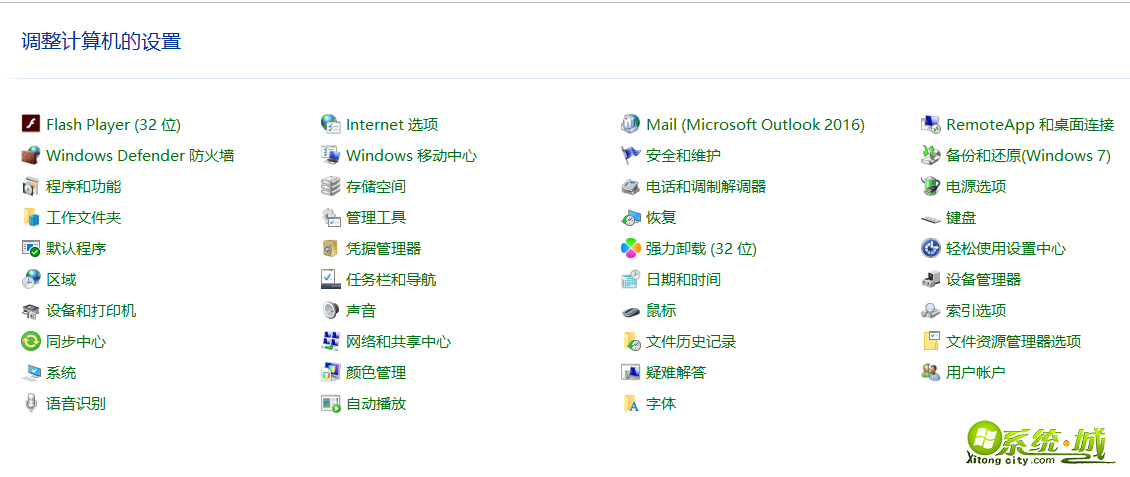Click the 日期和时间 calendar icon

coord(630,279)
